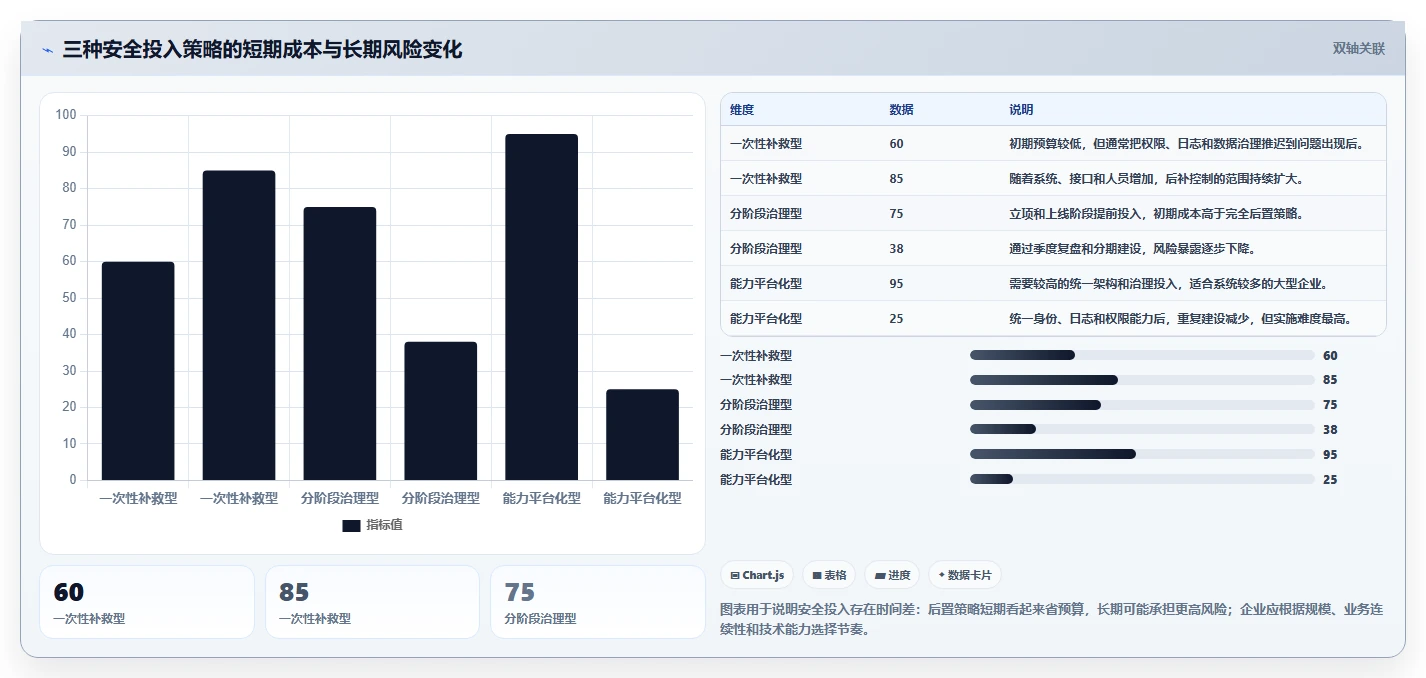Click the tallest chart bar reaching 95
This screenshot has height=678, width=1426.
pyautogui.click(x=541, y=307)
